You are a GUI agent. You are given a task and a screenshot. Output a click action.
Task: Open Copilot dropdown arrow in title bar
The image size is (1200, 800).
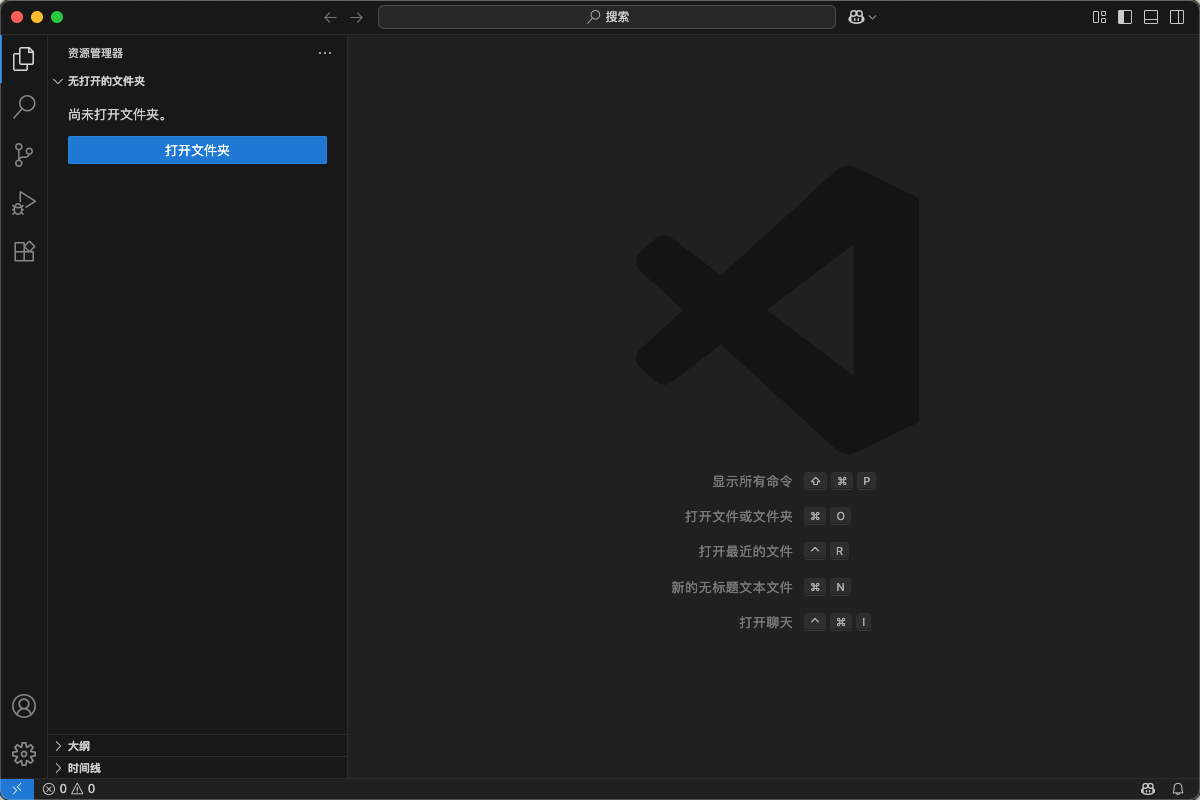[x=873, y=17]
